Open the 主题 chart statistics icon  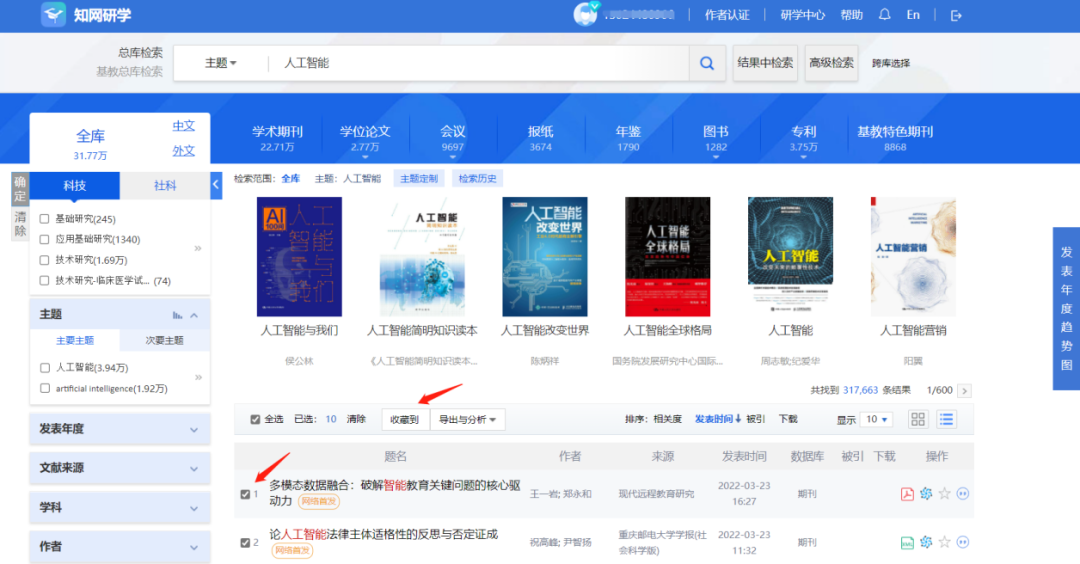(177, 315)
